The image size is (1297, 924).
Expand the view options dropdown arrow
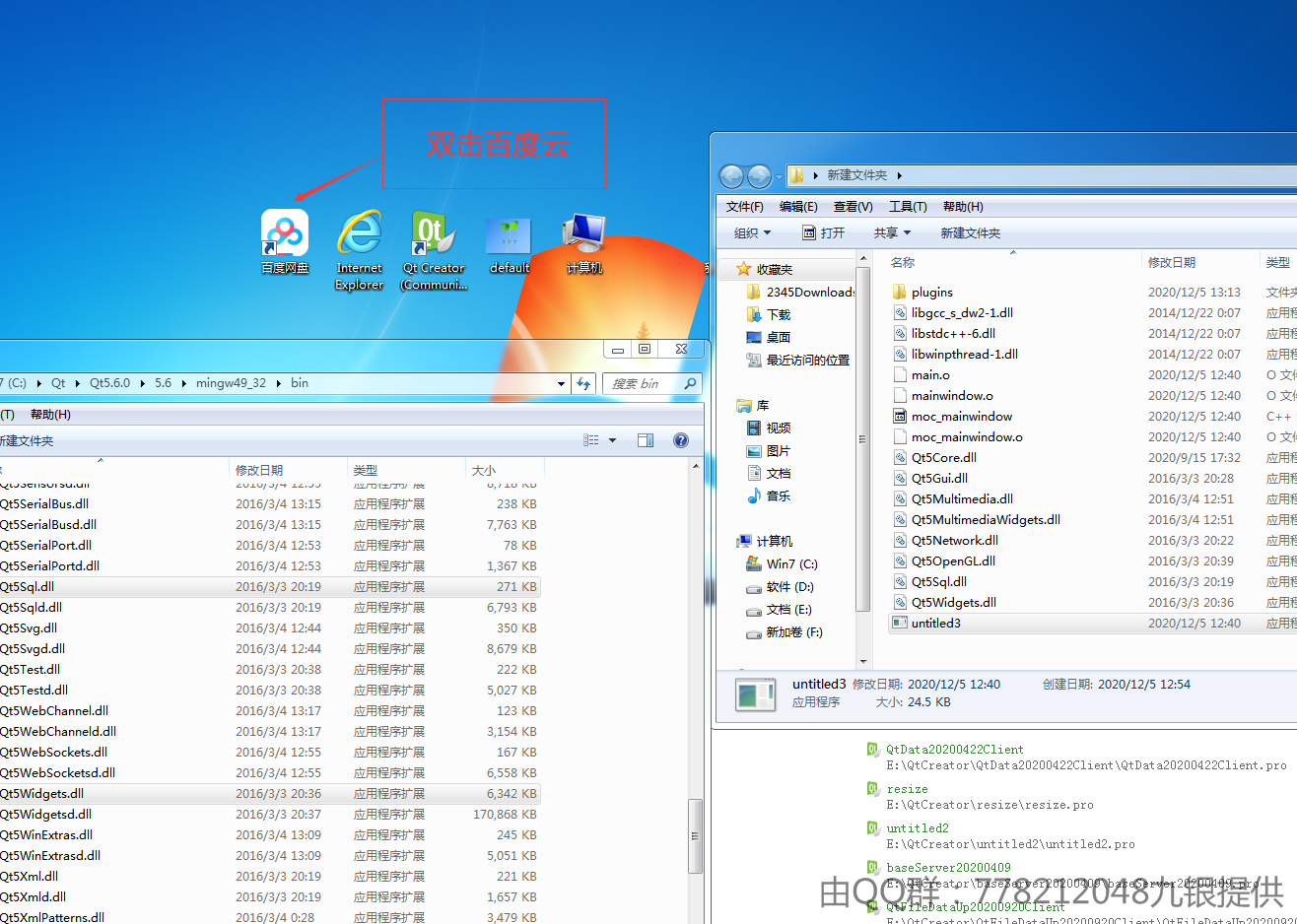612,440
